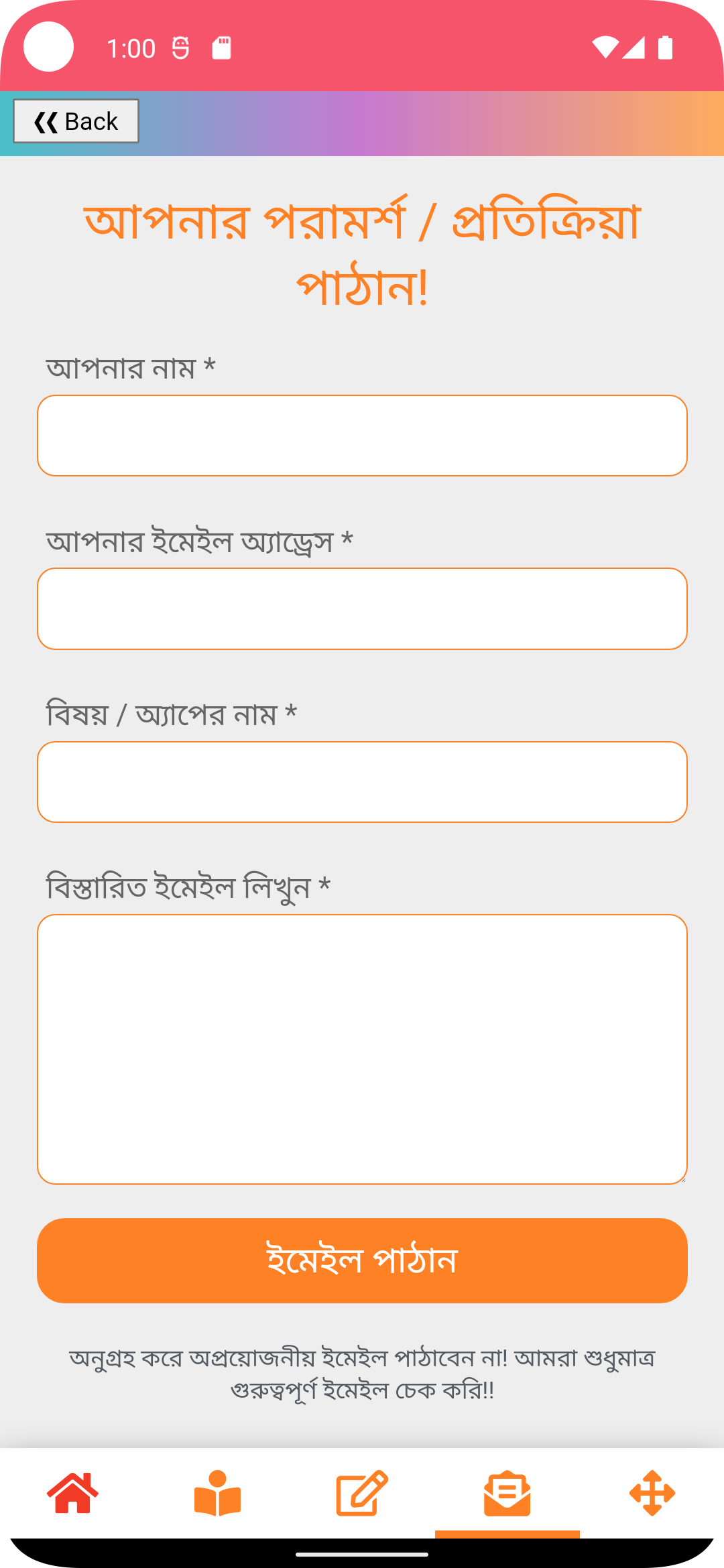This screenshot has height=1568, width=724.
Task: Open the pencil edit icon tab
Action: coord(362,1493)
